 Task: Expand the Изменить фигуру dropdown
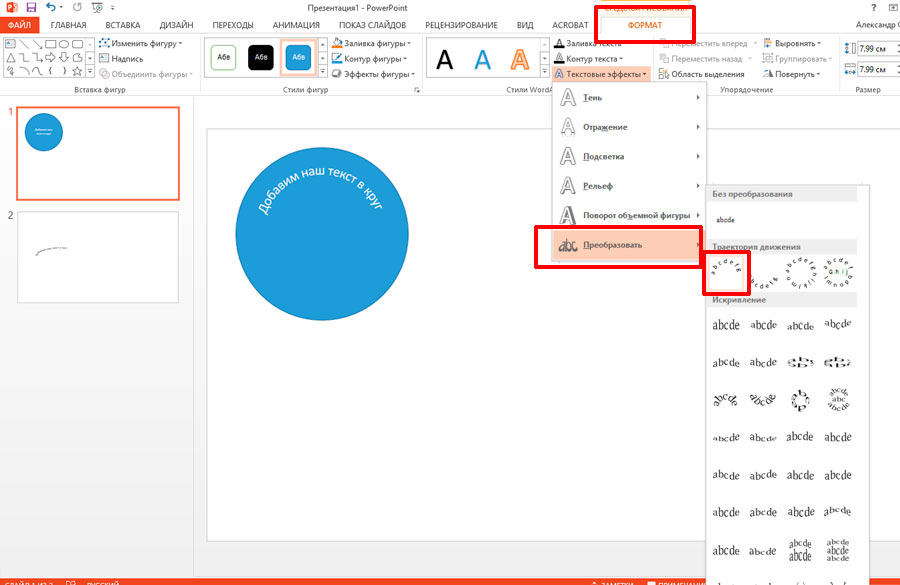[141, 43]
